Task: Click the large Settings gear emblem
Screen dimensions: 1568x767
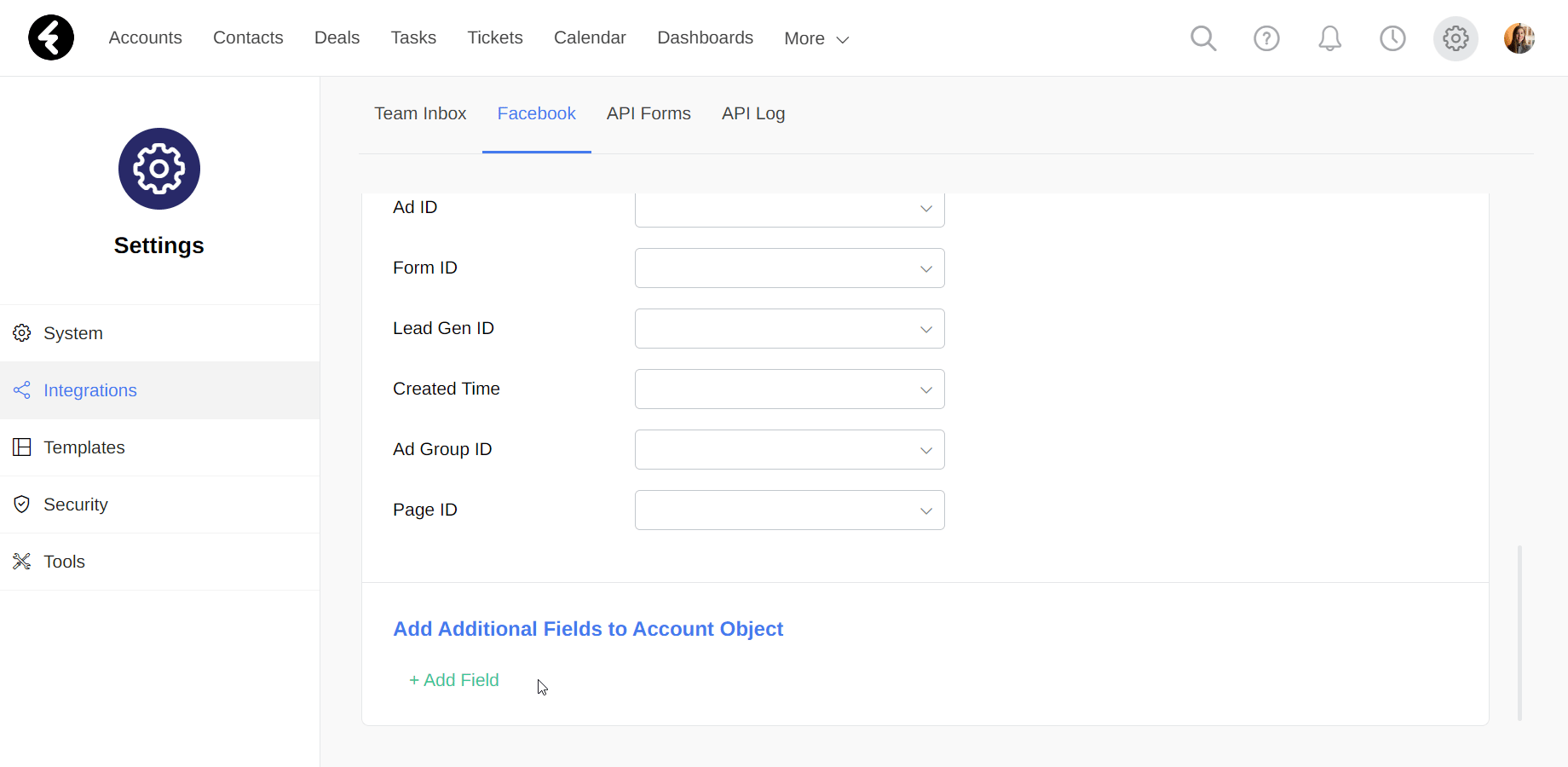Action: pyautogui.click(x=159, y=169)
